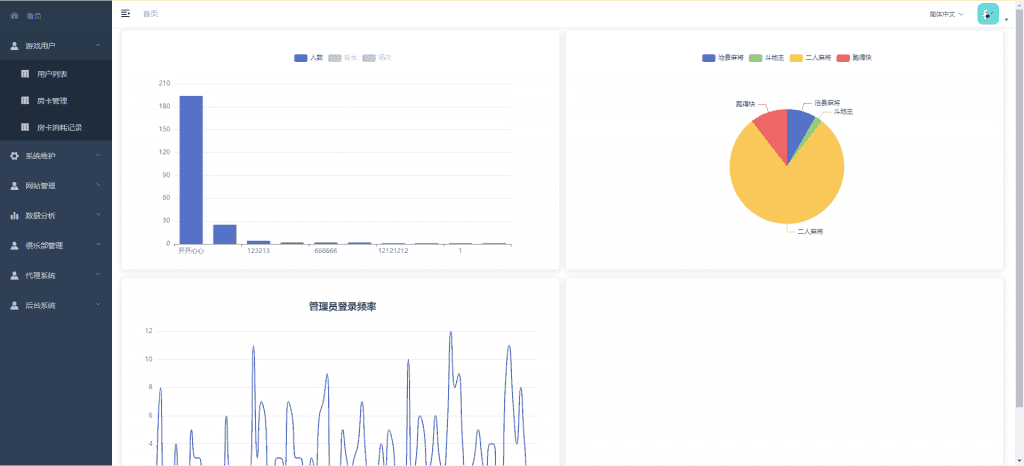Click the caret next to the avatar

pyautogui.click(x=1006, y=20)
